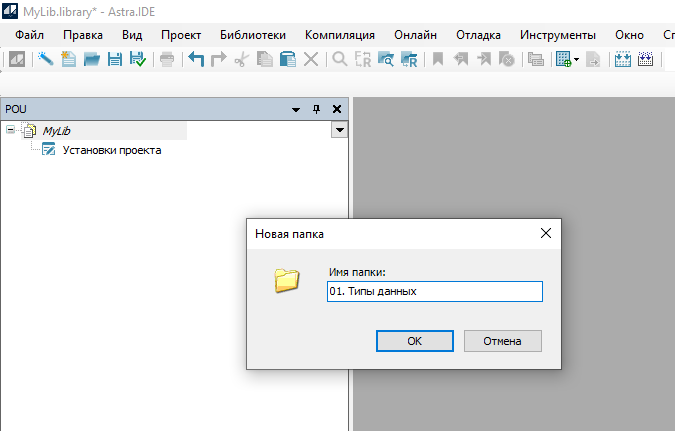Click the save-and-check library icon
The height and width of the screenshot is (431, 675).
click(x=137, y=59)
